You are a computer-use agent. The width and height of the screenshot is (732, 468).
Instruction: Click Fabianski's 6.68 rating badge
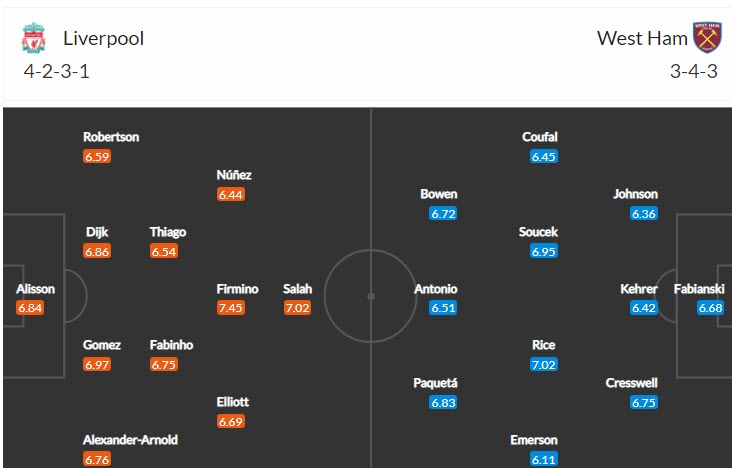pyautogui.click(x=710, y=308)
